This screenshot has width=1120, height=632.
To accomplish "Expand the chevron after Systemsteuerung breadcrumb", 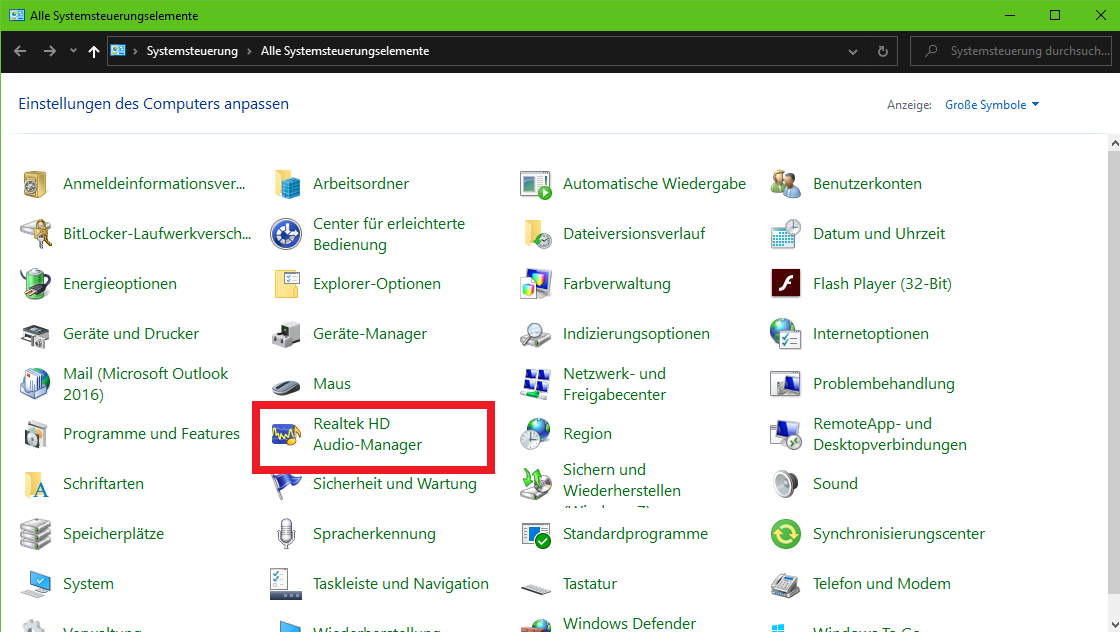I will (249, 51).
